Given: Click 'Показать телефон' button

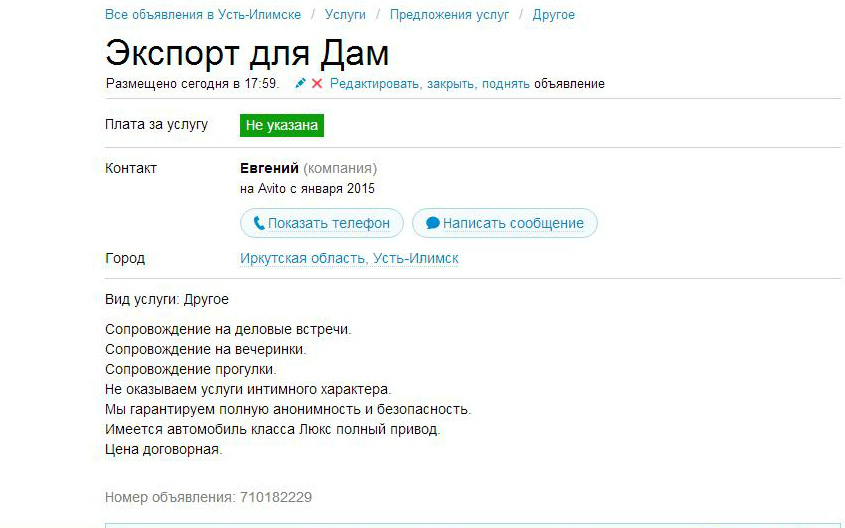Looking at the screenshot, I should [322, 223].
